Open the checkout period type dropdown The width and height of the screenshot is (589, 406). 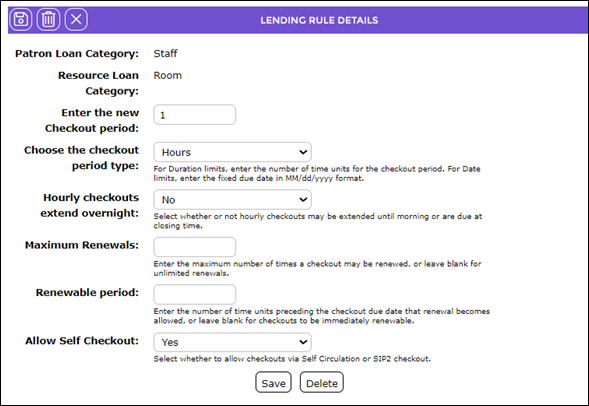(x=233, y=152)
